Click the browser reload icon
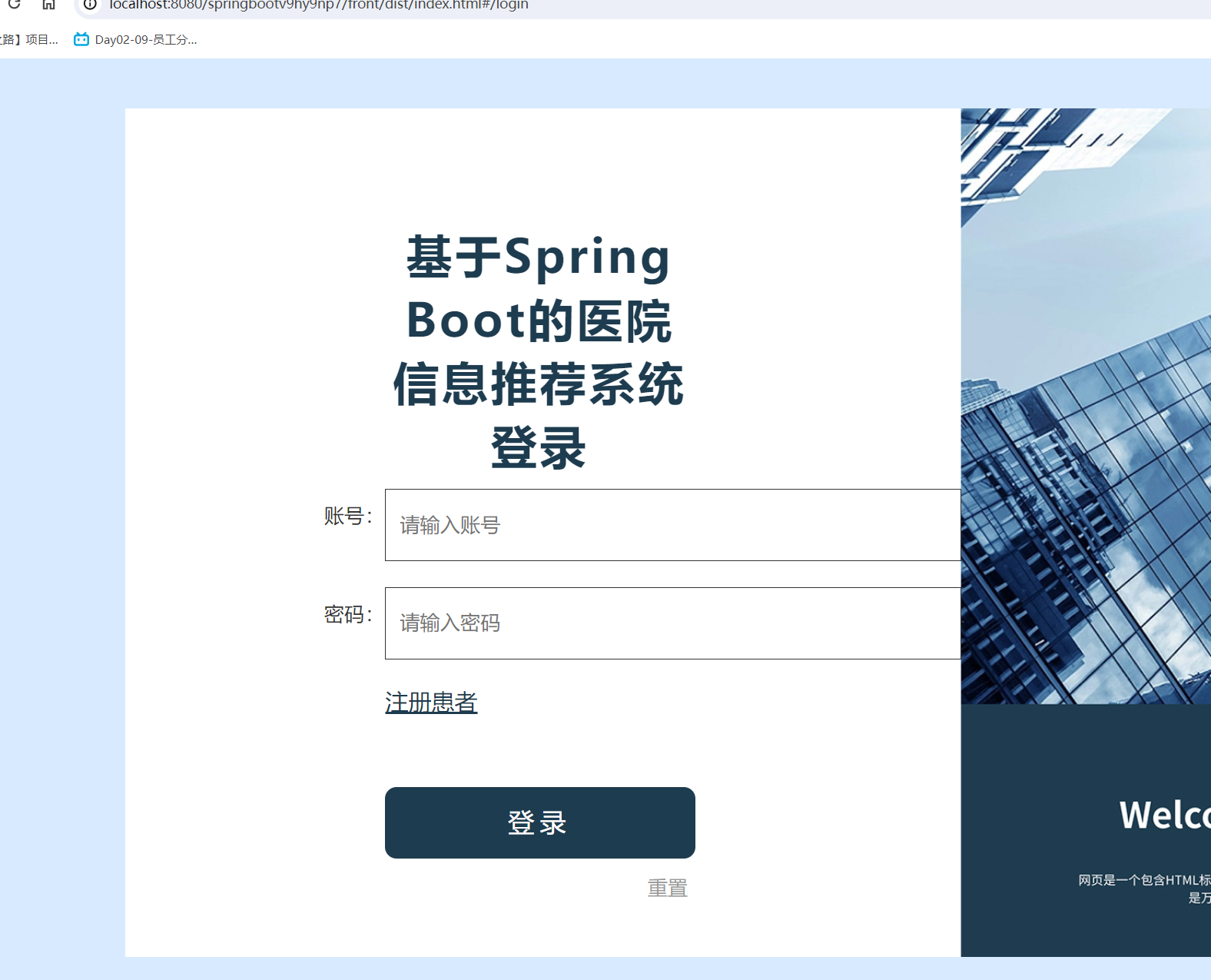The image size is (1211, 980). pyautogui.click(x=14, y=4)
